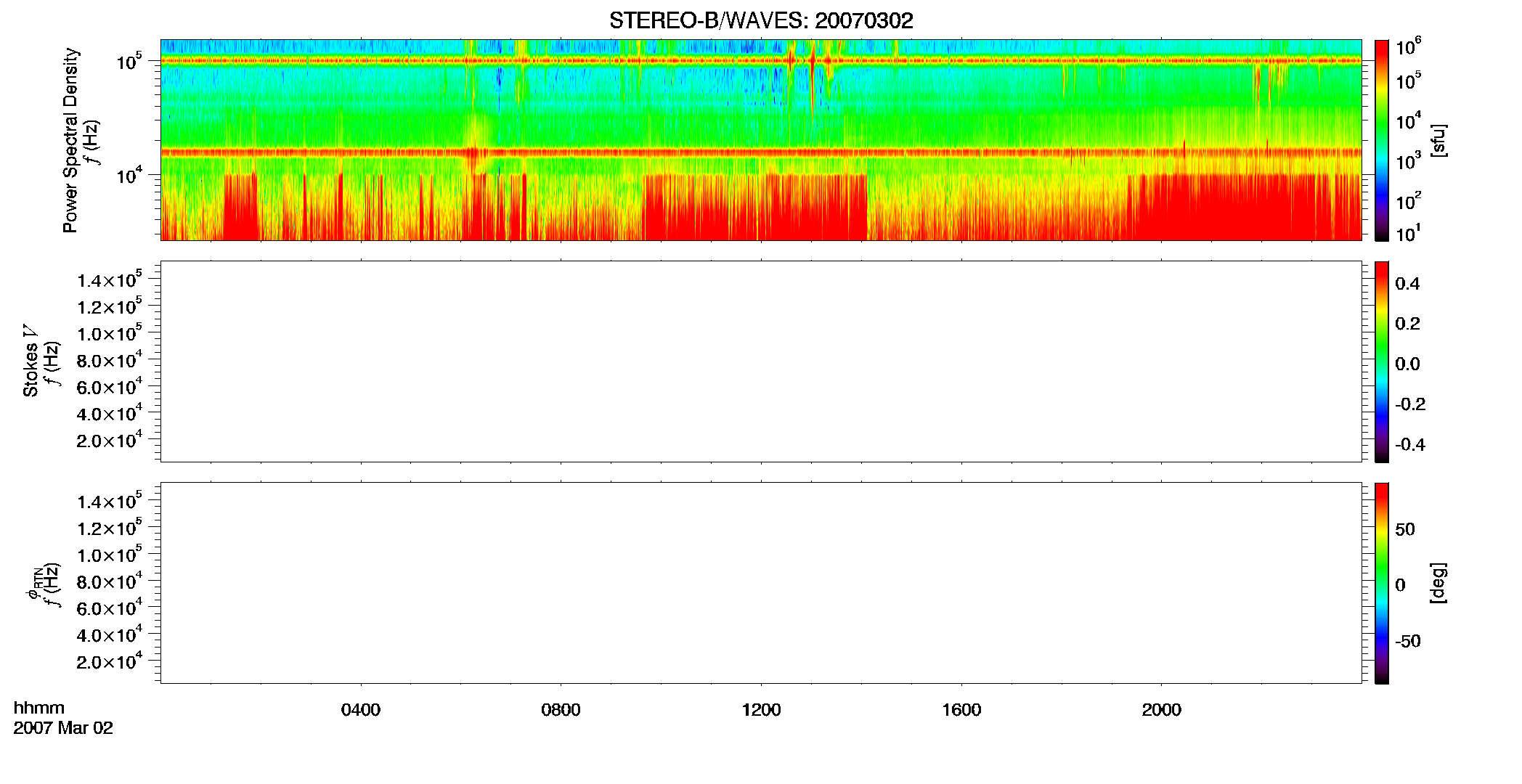The width and height of the screenshot is (1522, 784).
Task: Click the empty Stokes V panel
Action: (761, 362)
